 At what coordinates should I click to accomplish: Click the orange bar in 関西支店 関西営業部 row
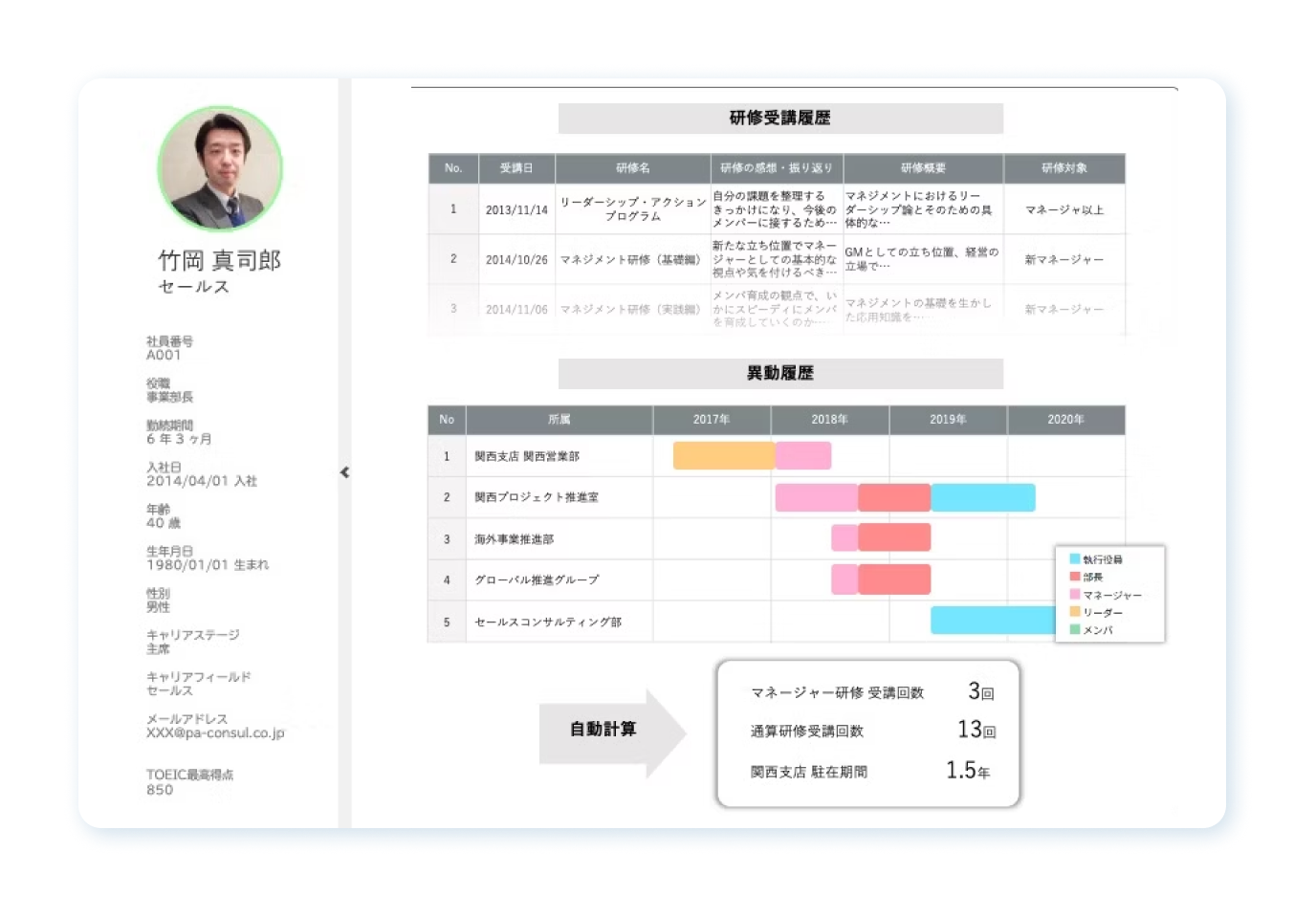[x=723, y=456]
